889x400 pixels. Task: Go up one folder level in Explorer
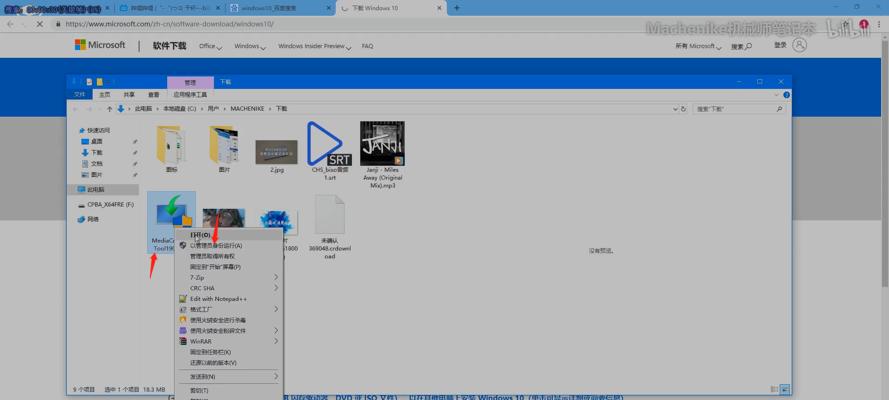point(109,109)
